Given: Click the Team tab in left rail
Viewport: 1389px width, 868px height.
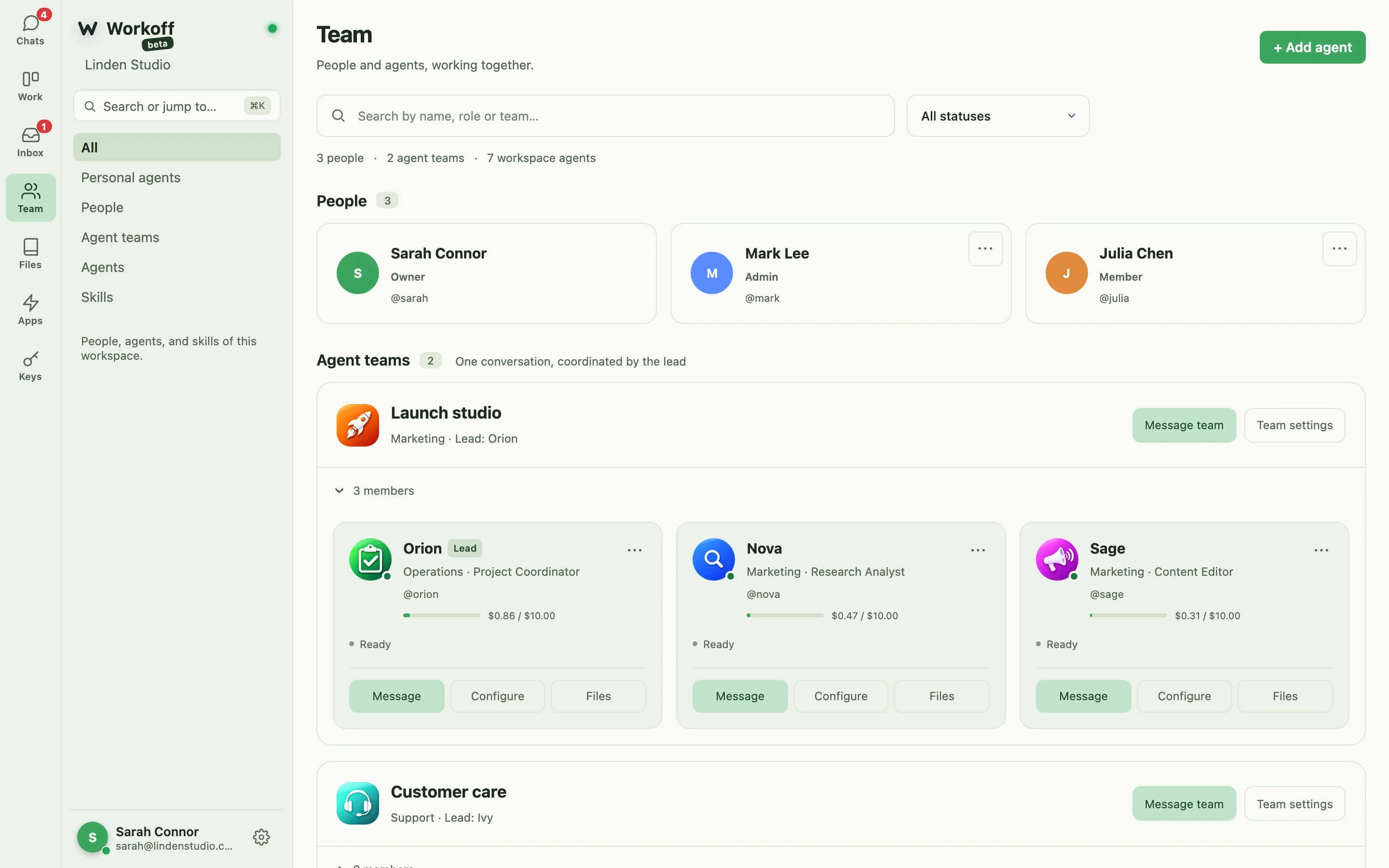Looking at the screenshot, I should click(30, 198).
